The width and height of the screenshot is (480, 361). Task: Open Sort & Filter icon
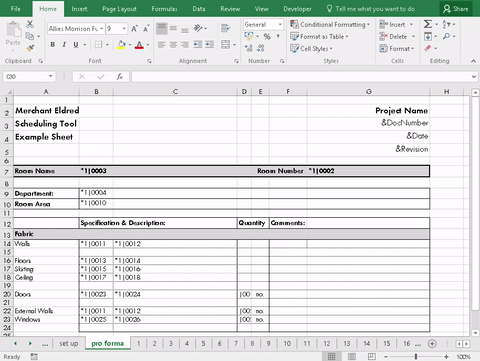[x=446, y=24]
